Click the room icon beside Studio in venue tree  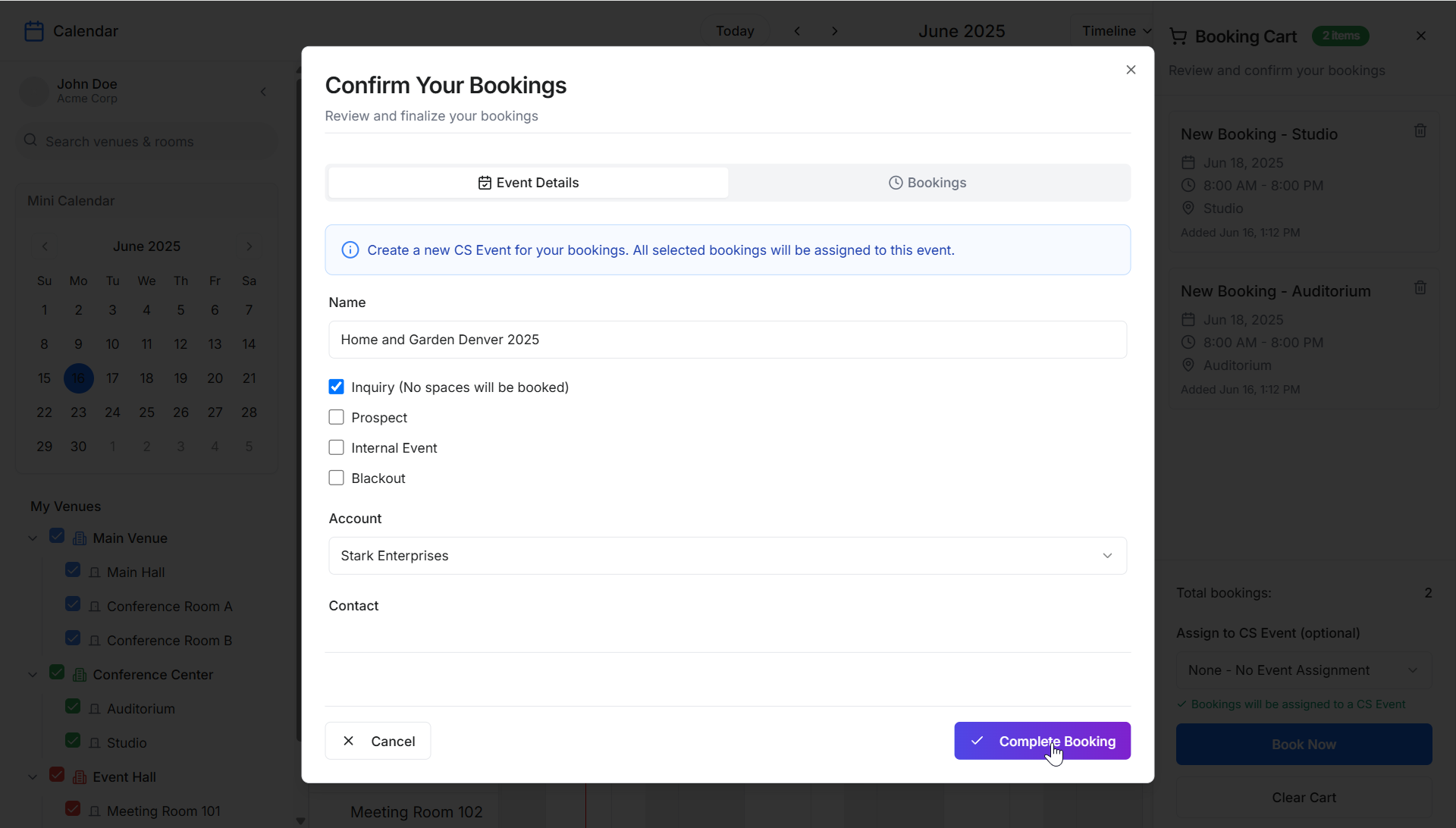[95, 743]
